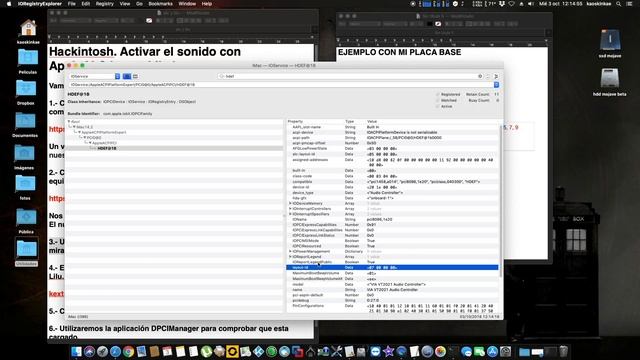Viewport: 640px width, 360px height.
Task: Open Trash in the dock
Action: click(x=563, y=351)
